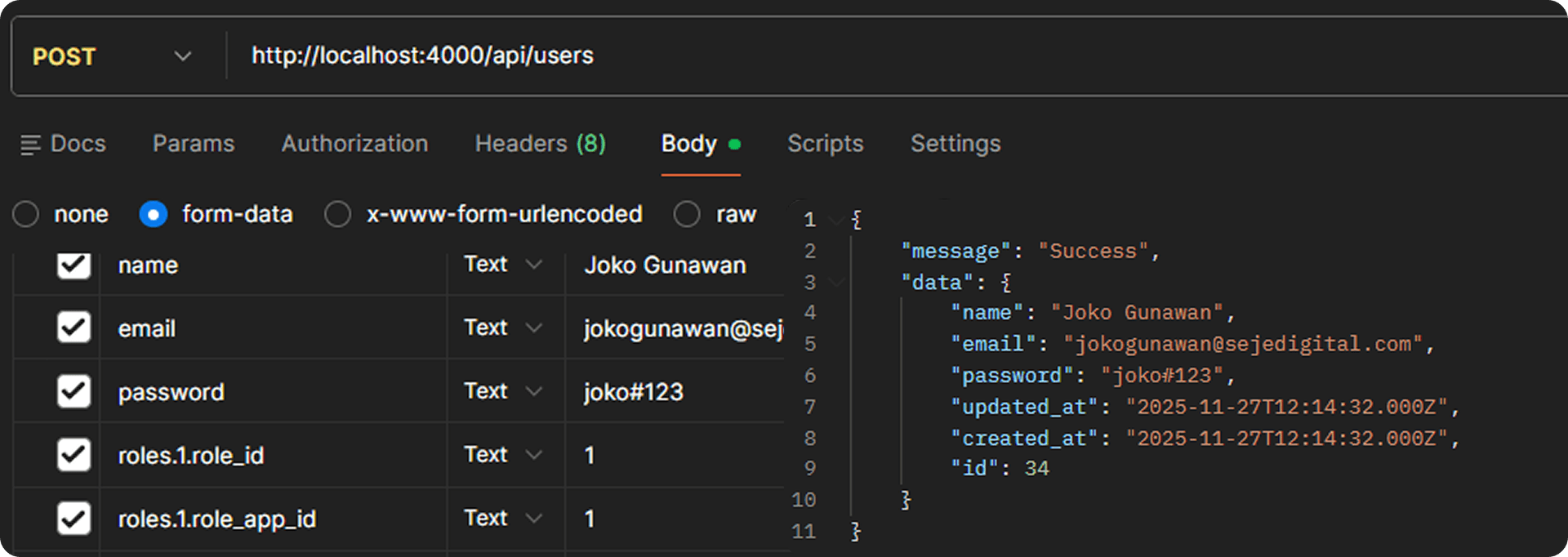
Task: Open Text type dropdown for roles.1.role_app_id
Action: coord(503,518)
